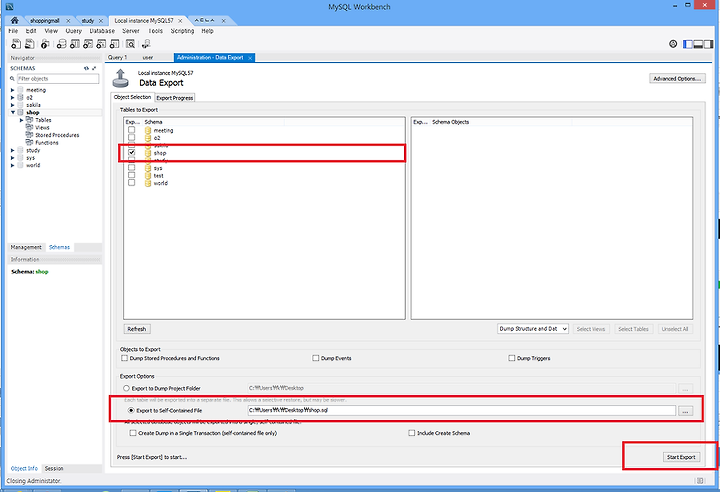
Task: Browse for self-contained file path button
Action: click(x=685, y=411)
